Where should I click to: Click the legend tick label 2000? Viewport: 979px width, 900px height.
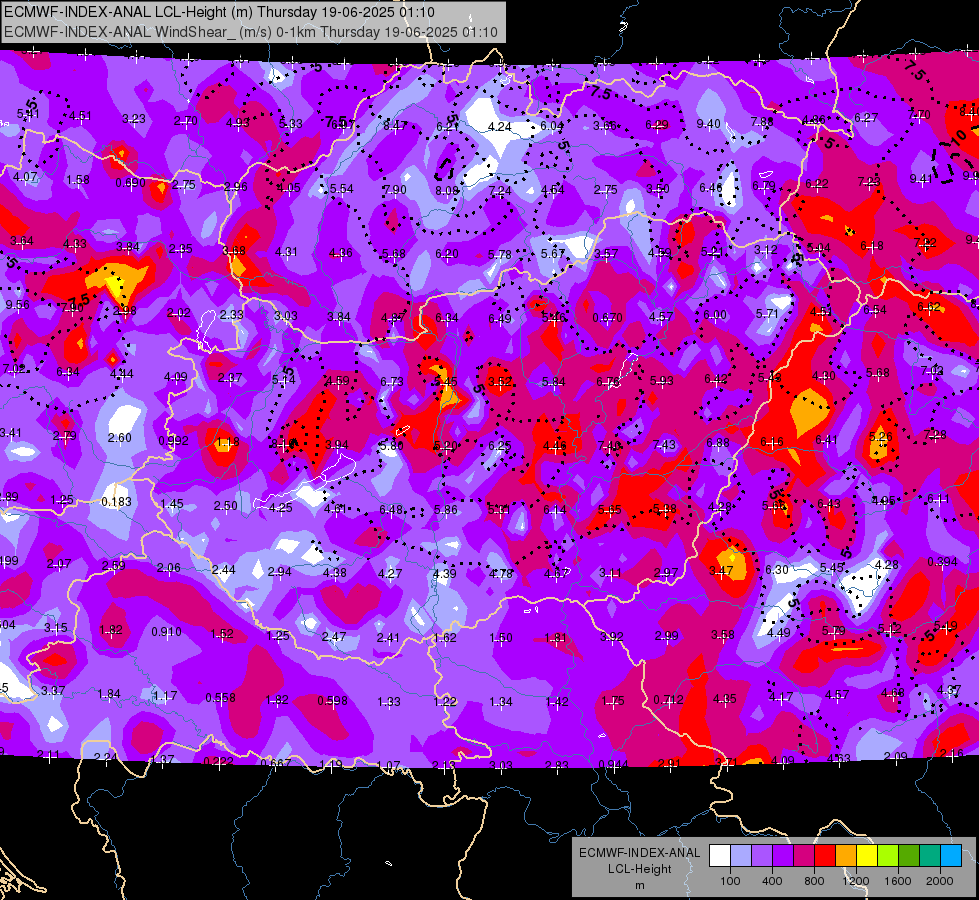coord(940,881)
